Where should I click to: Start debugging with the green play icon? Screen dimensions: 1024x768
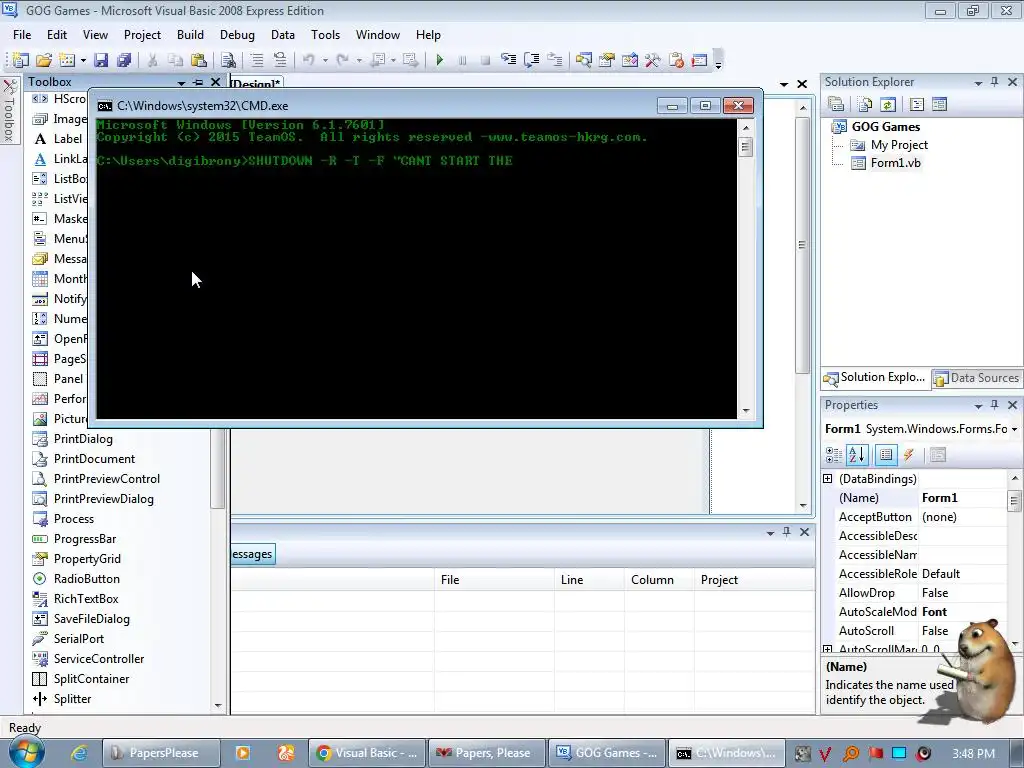(x=440, y=60)
